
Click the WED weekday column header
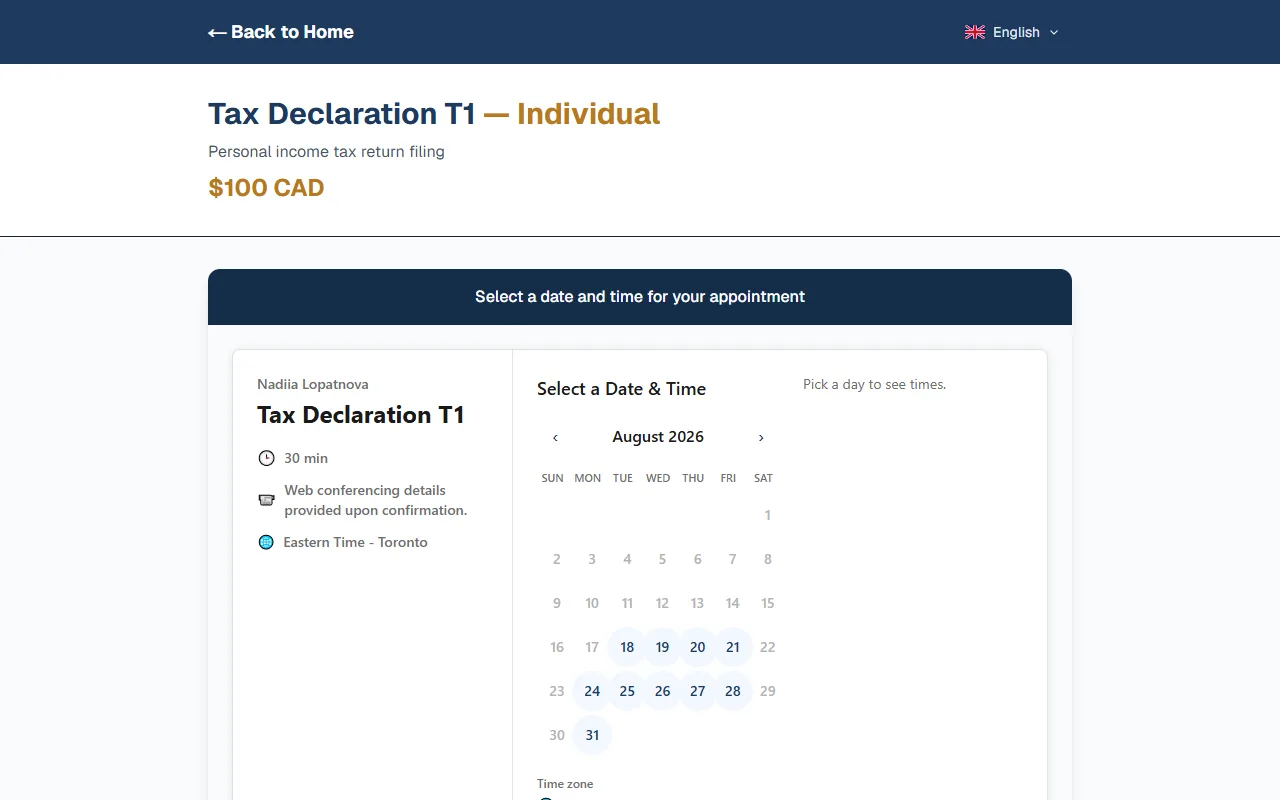click(x=658, y=478)
